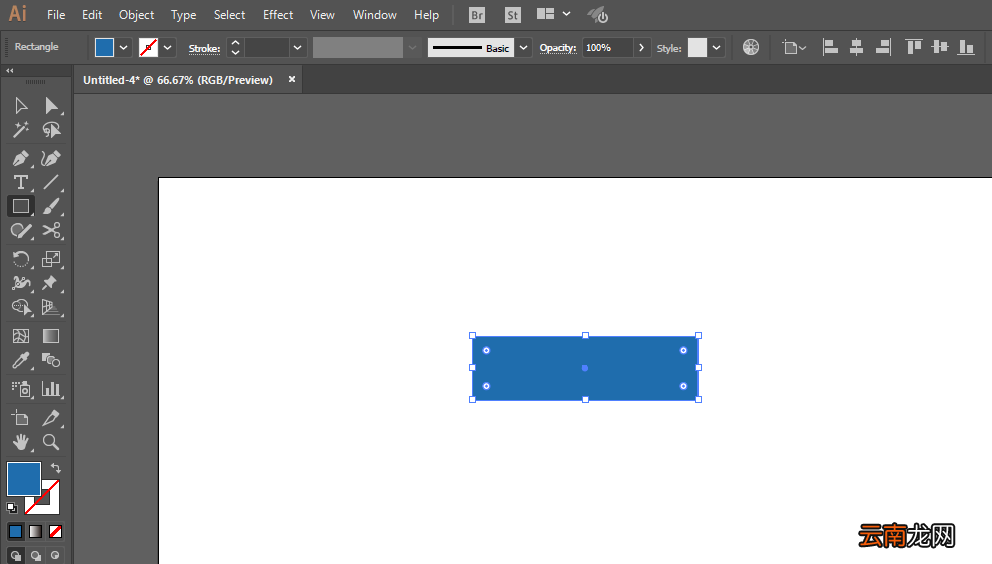Open the Basic brush definition dropdown

[523, 47]
